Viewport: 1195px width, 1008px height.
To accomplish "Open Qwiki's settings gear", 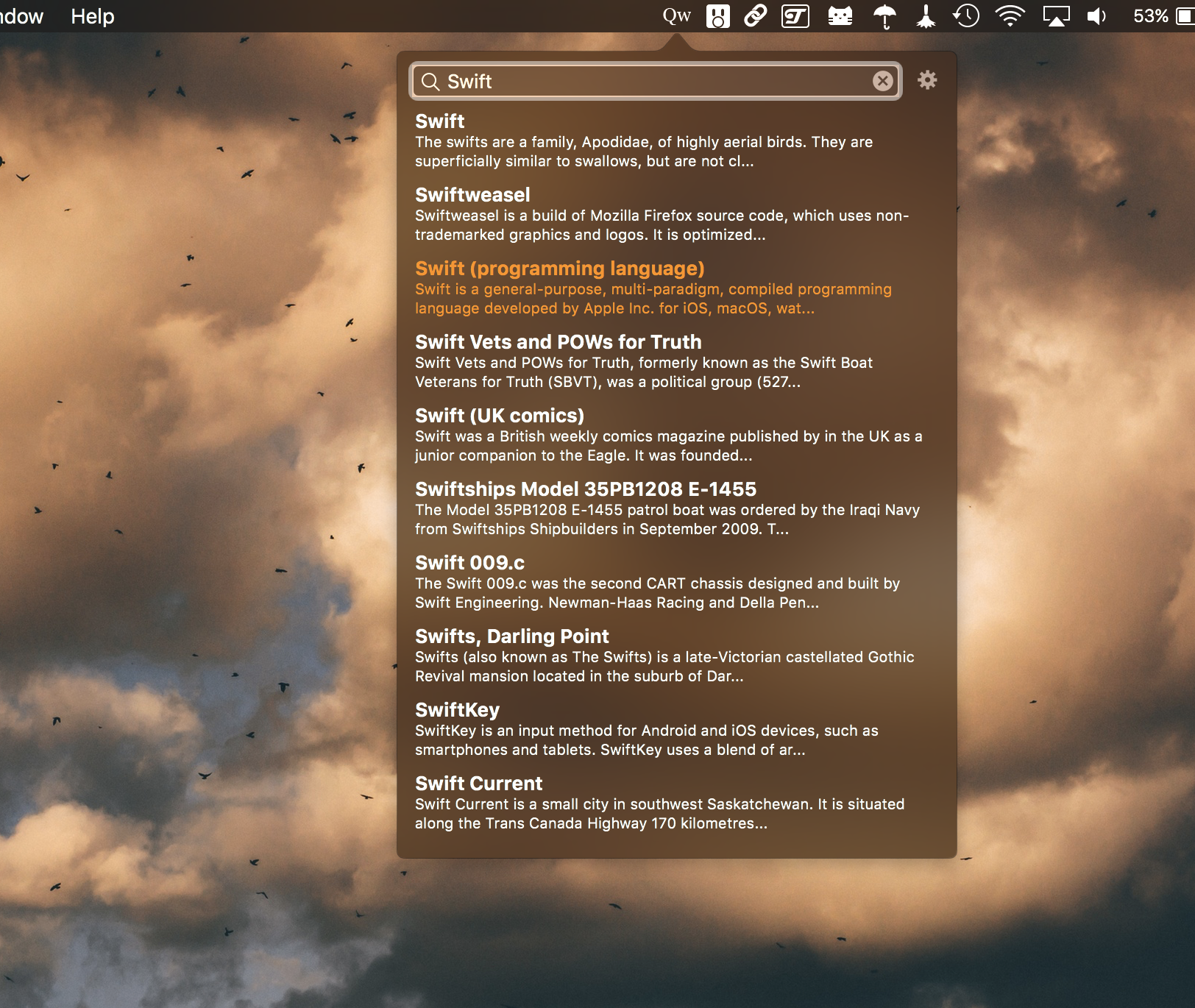I will click(928, 81).
